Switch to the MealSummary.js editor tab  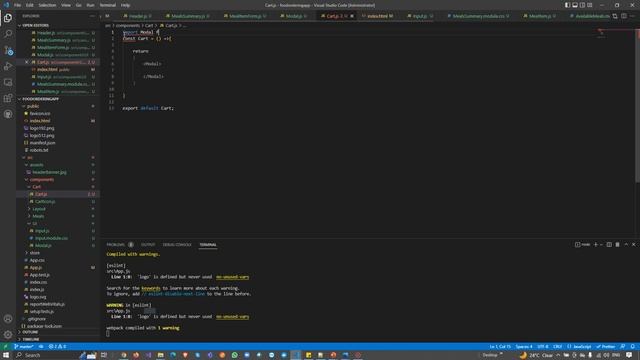pos(188,16)
